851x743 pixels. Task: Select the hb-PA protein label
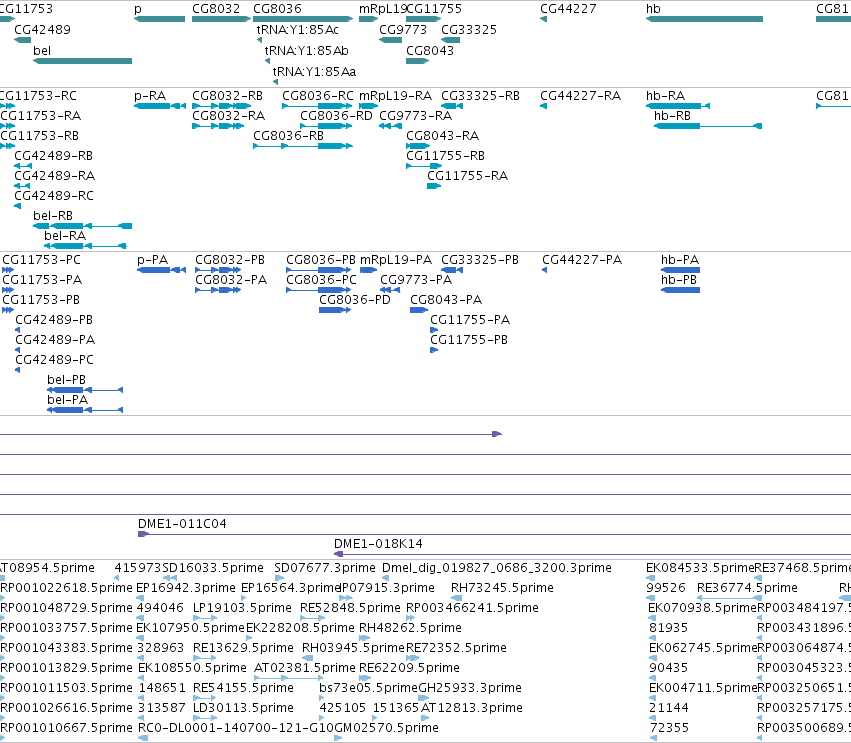point(680,260)
